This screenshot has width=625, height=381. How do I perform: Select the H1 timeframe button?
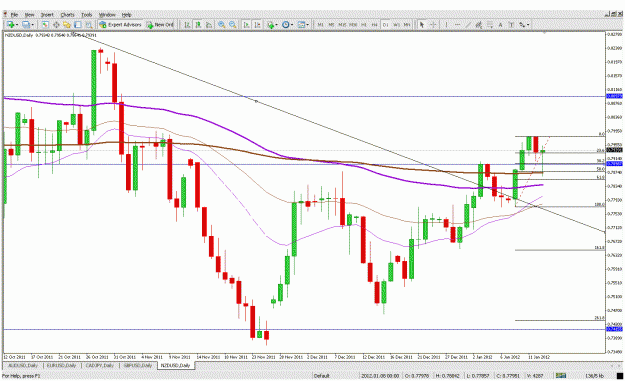364,25
